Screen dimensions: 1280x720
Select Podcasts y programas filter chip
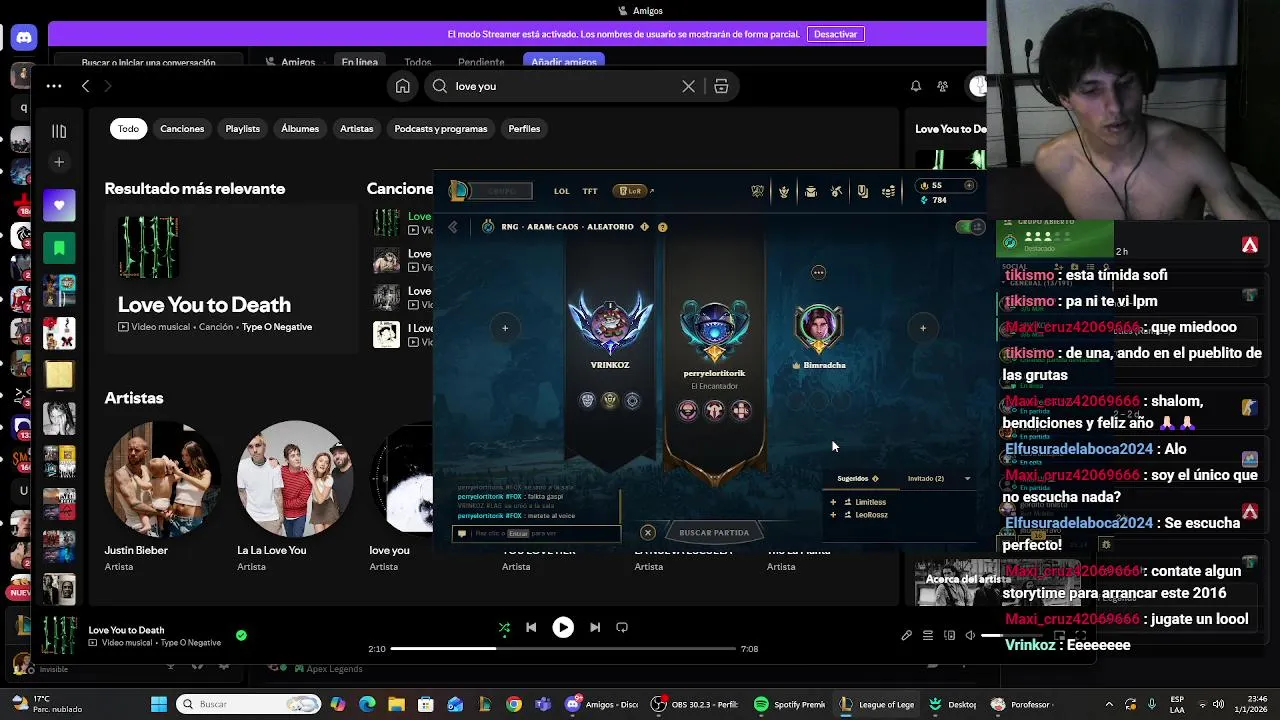pyautogui.click(x=441, y=129)
